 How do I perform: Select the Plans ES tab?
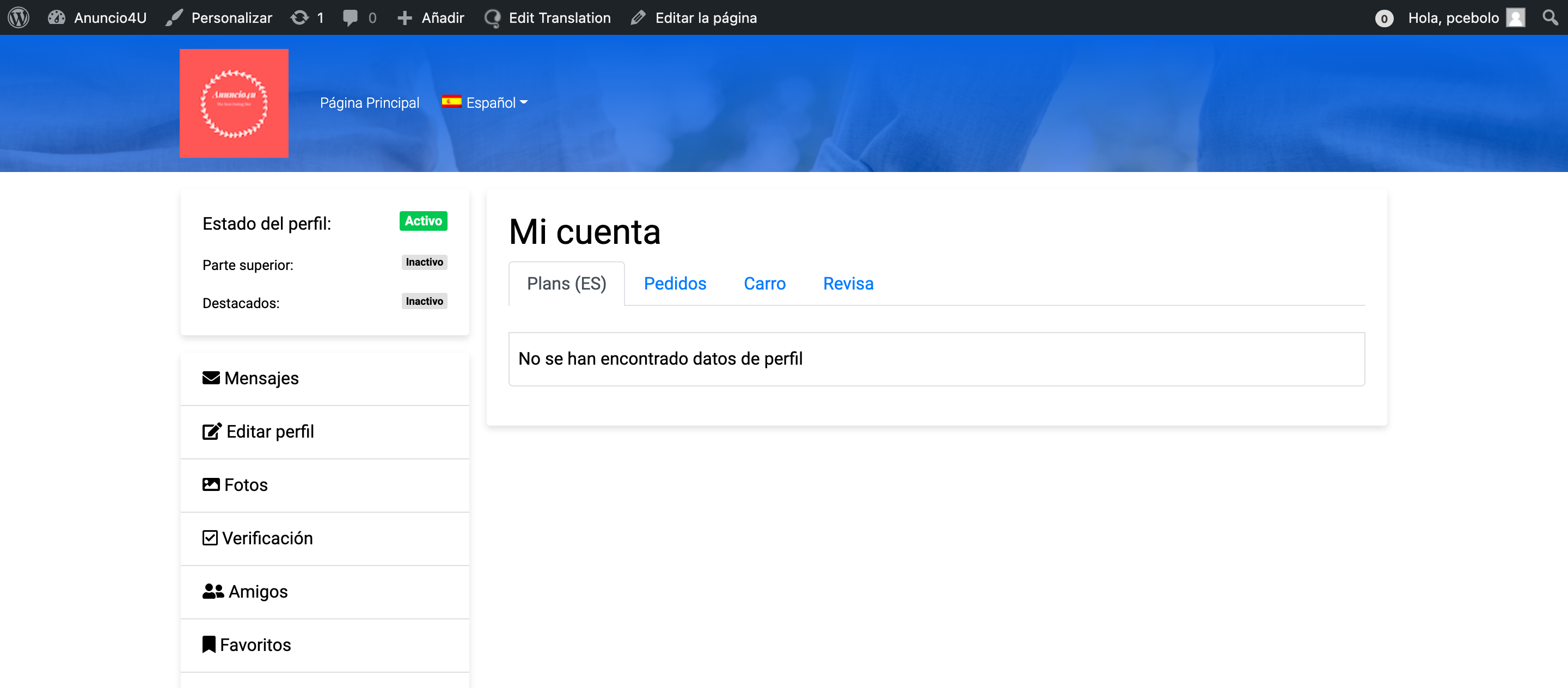click(567, 283)
